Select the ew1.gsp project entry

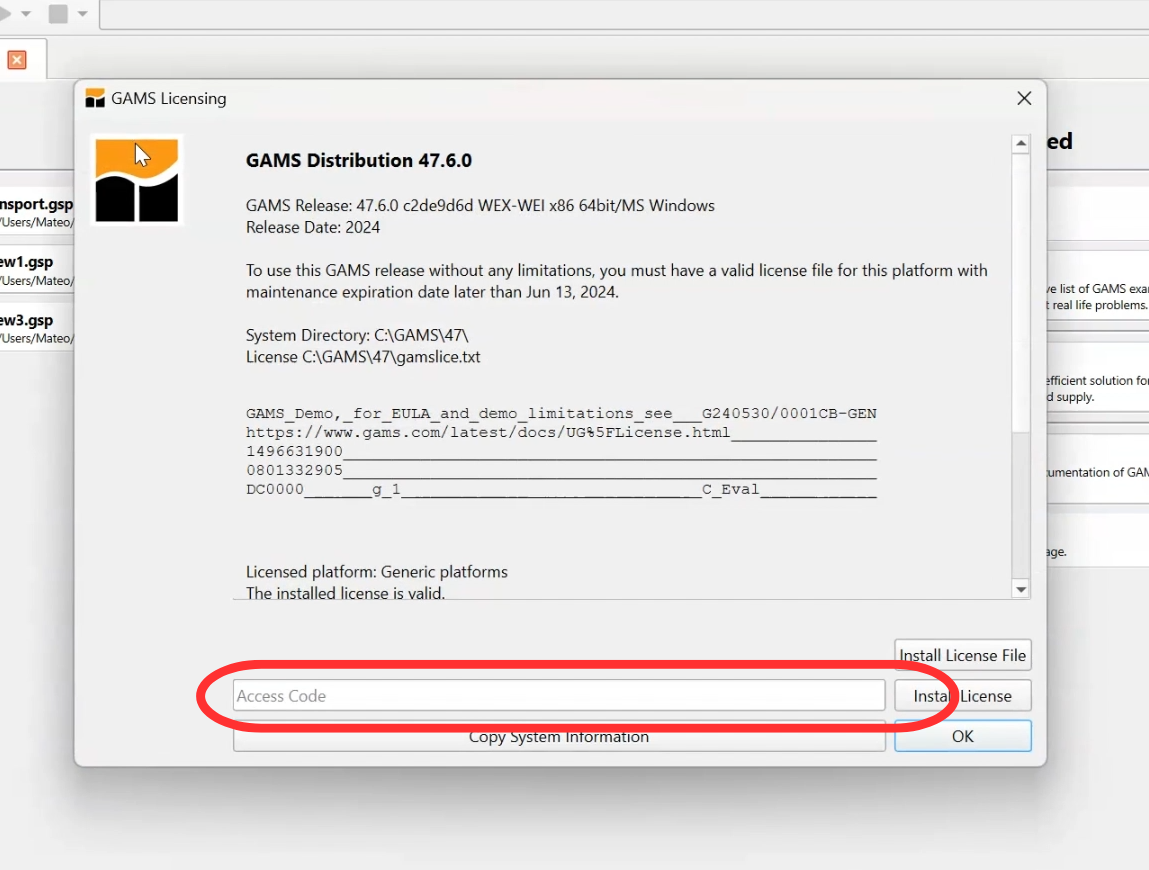[x=36, y=270]
